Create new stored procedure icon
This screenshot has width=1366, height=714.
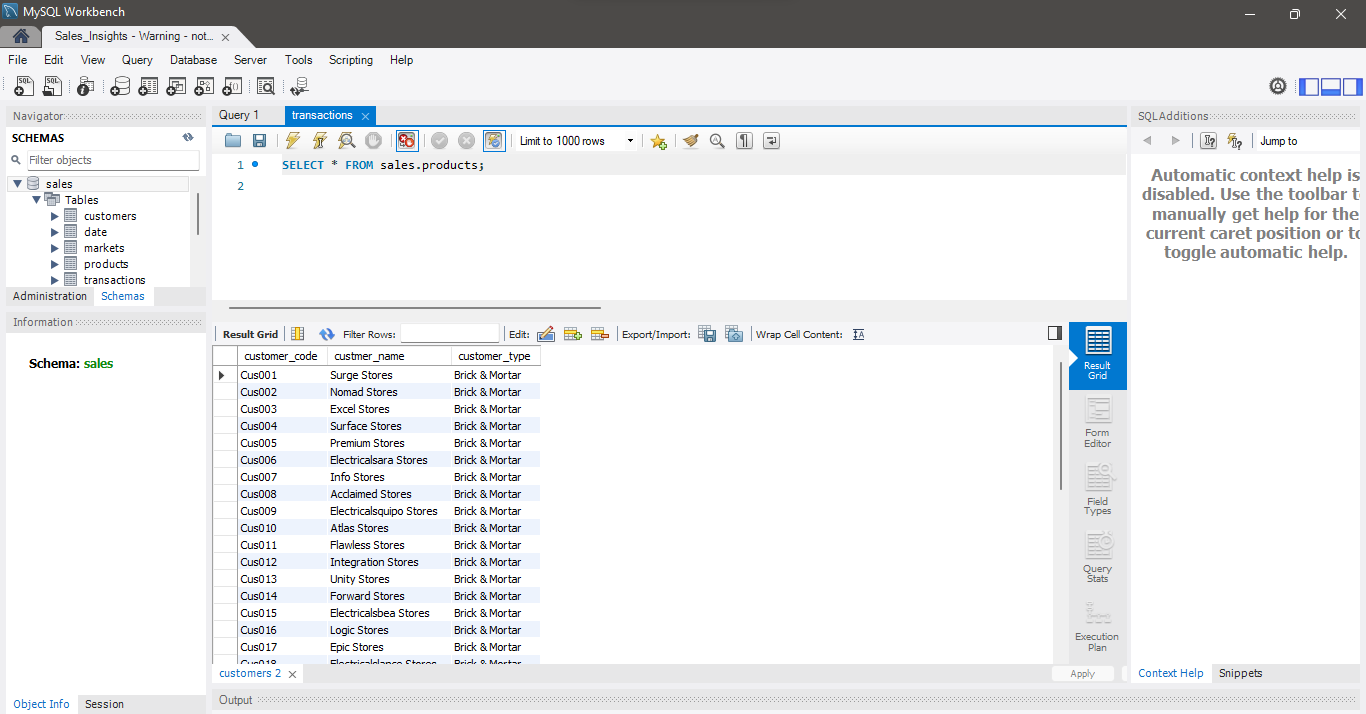pyautogui.click(x=204, y=86)
